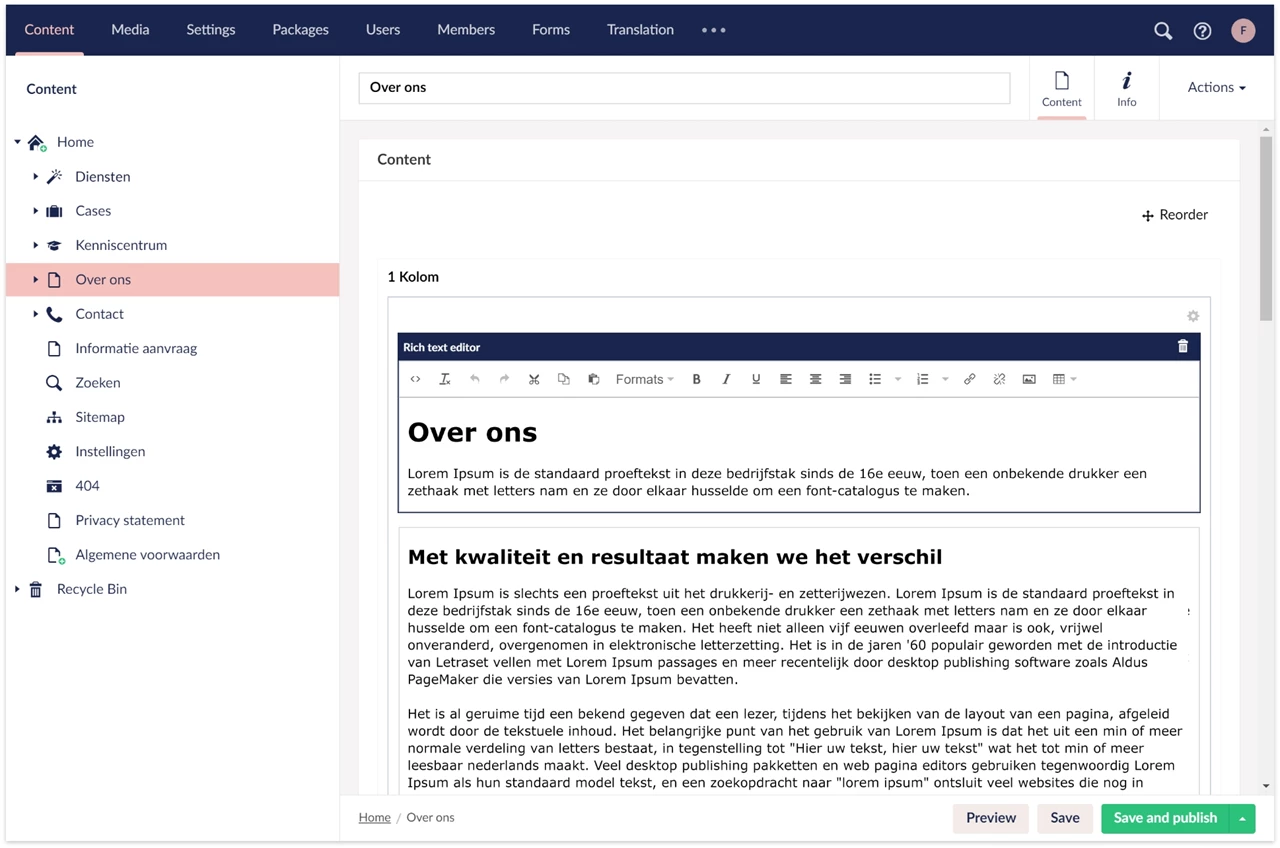
Task: Click the bullet list icon
Action: pyautogui.click(x=875, y=379)
